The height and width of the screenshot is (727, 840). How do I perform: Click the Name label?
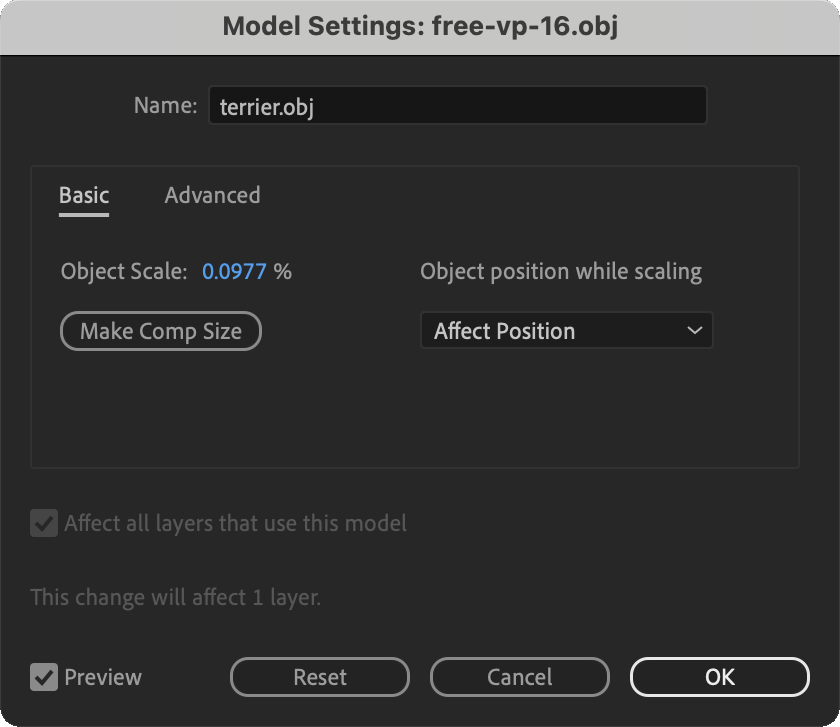point(166,106)
